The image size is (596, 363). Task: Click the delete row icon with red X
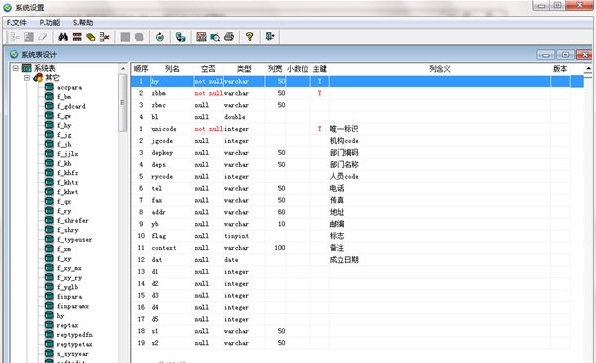click(104, 37)
